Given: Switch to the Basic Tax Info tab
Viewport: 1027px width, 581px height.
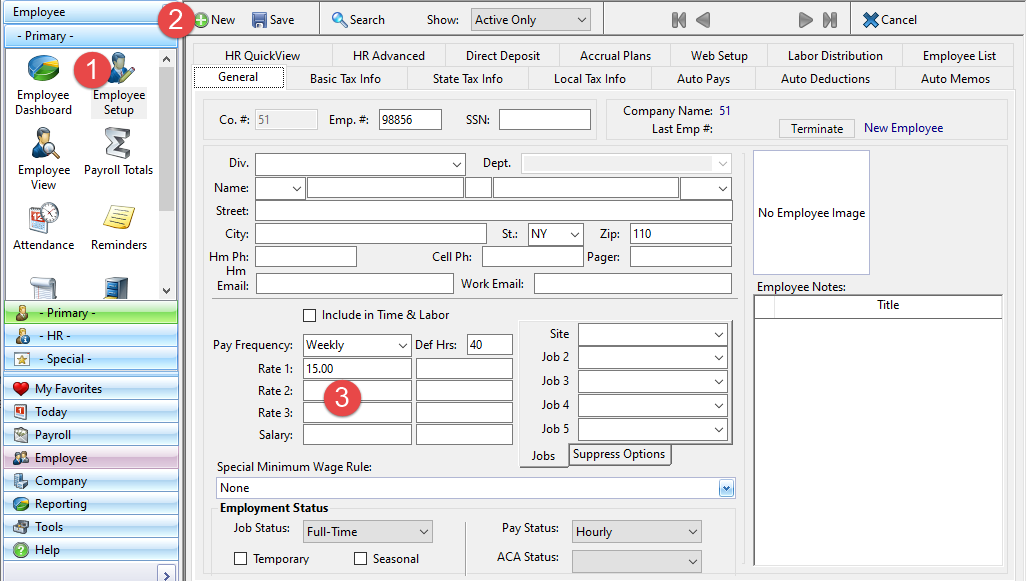Looking at the screenshot, I should pyautogui.click(x=345, y=79).
